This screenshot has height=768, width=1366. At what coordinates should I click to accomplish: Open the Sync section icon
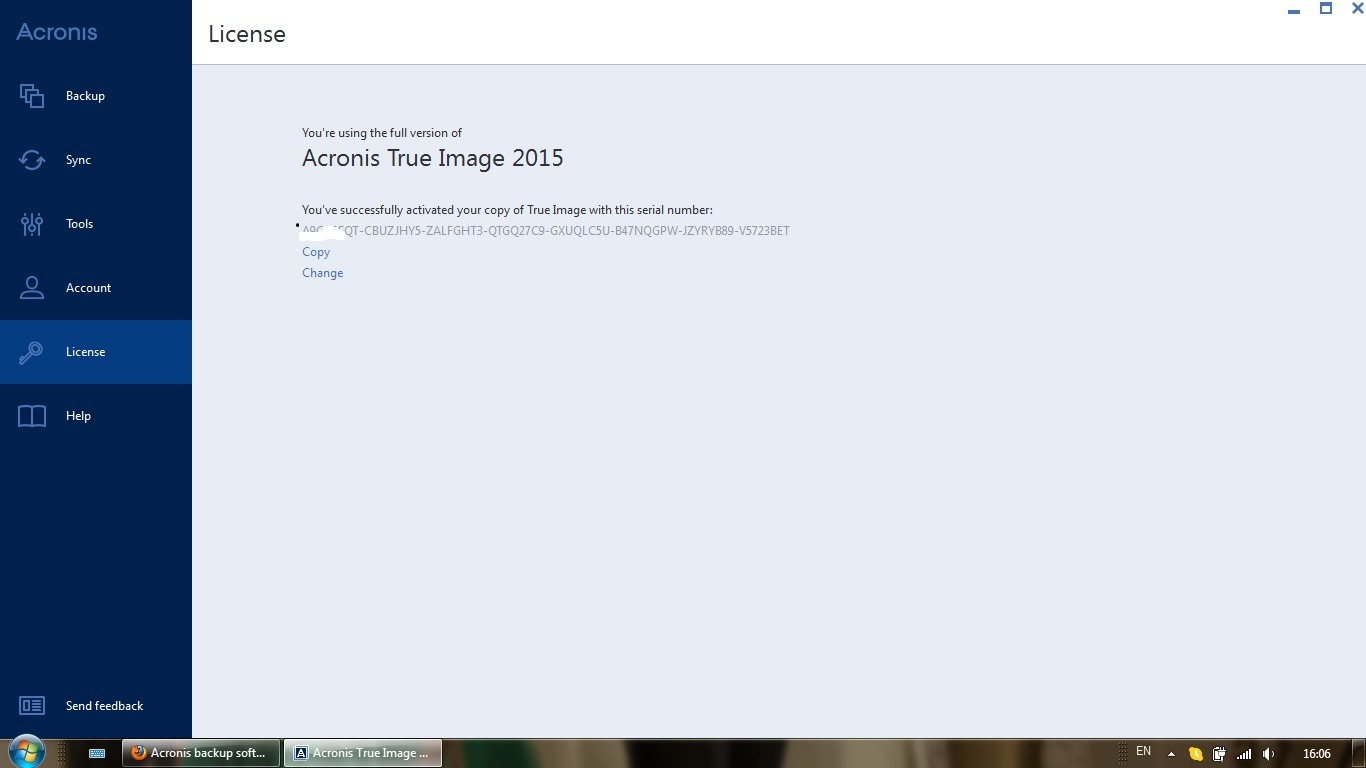coord(32,160)
